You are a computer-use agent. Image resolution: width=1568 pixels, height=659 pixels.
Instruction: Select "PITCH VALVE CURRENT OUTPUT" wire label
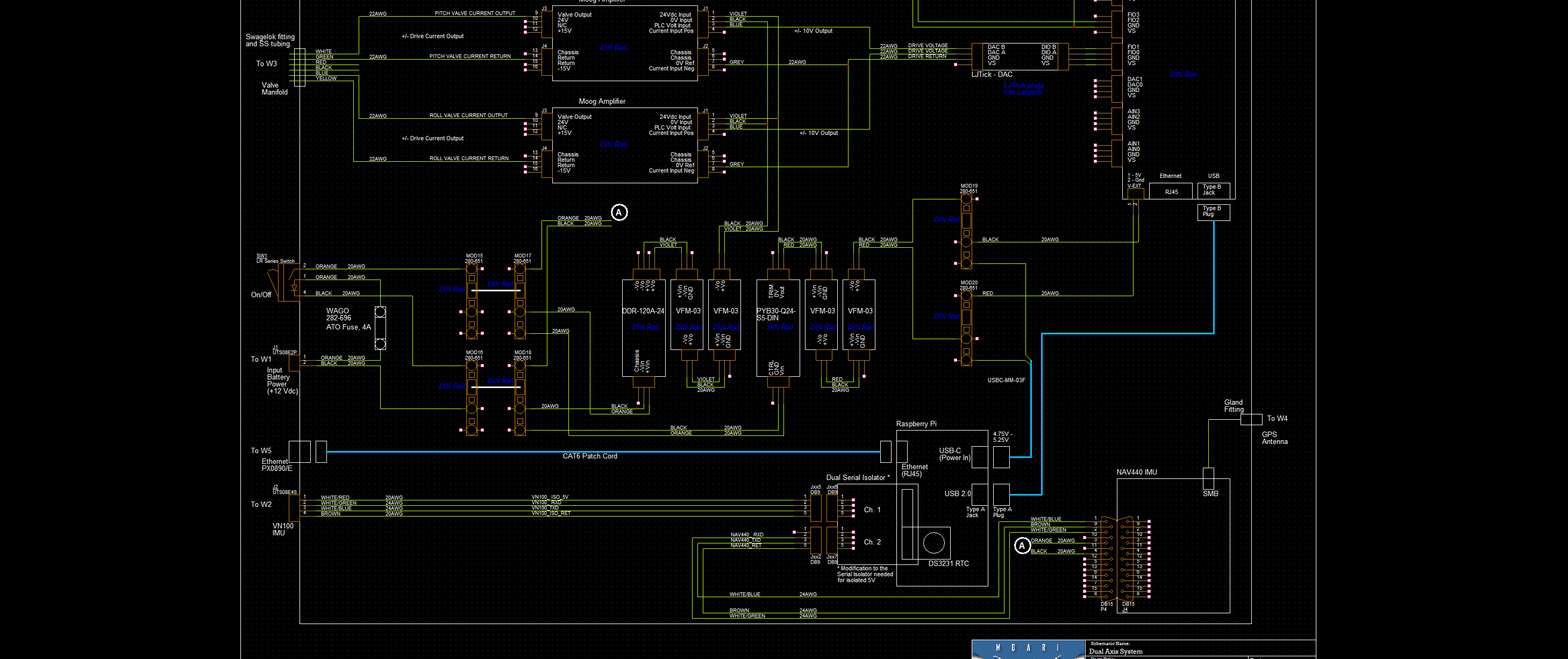pos(475,13)
